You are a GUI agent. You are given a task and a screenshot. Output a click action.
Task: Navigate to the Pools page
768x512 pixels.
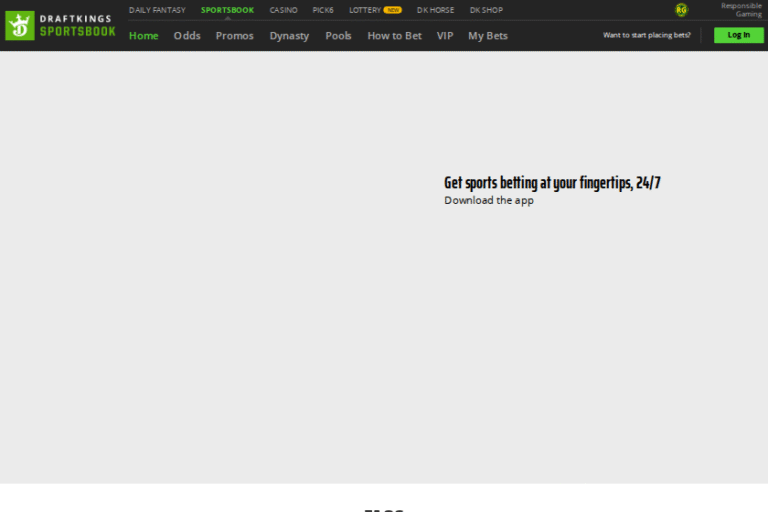click(x=338, y=36)
